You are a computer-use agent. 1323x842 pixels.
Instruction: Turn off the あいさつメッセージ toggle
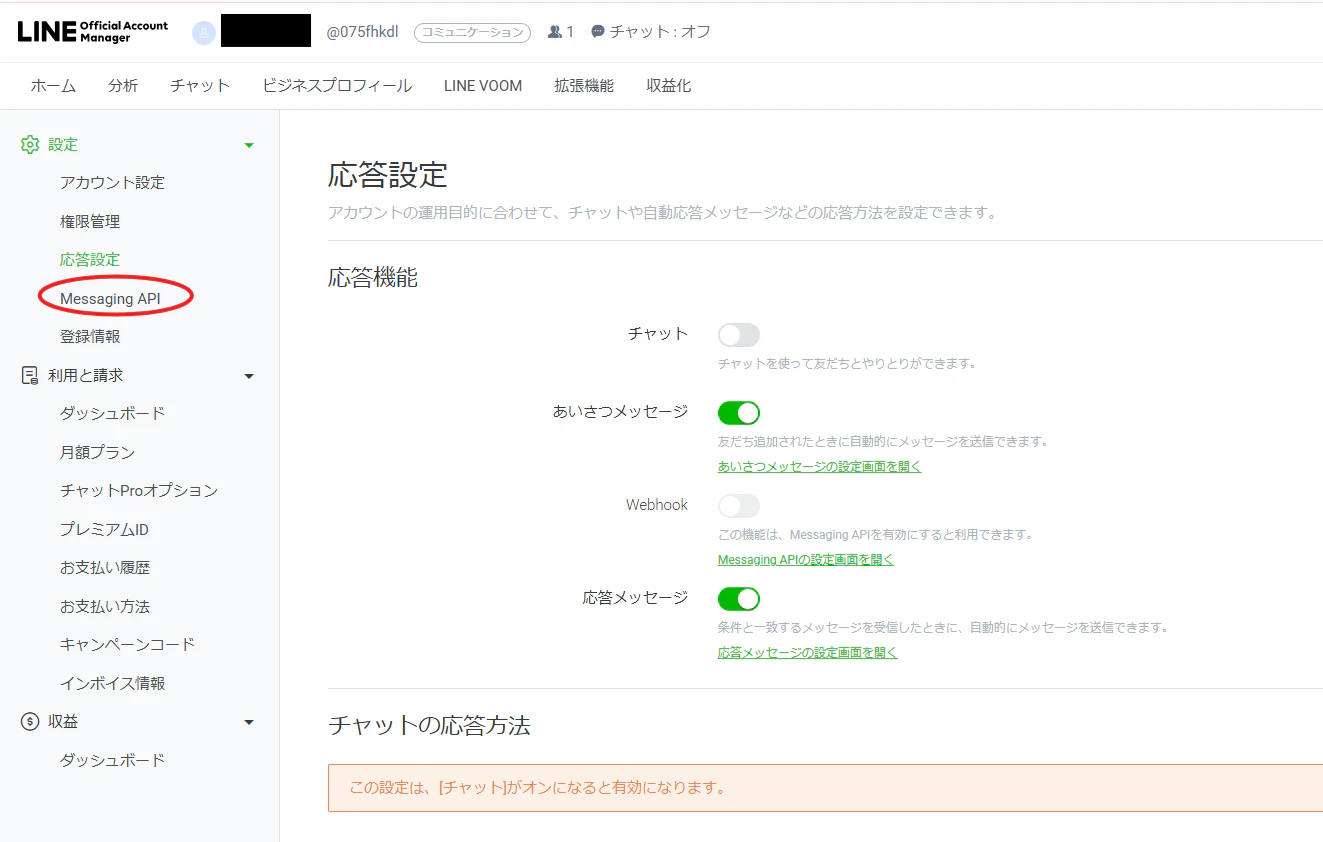(x=739, y=412)
